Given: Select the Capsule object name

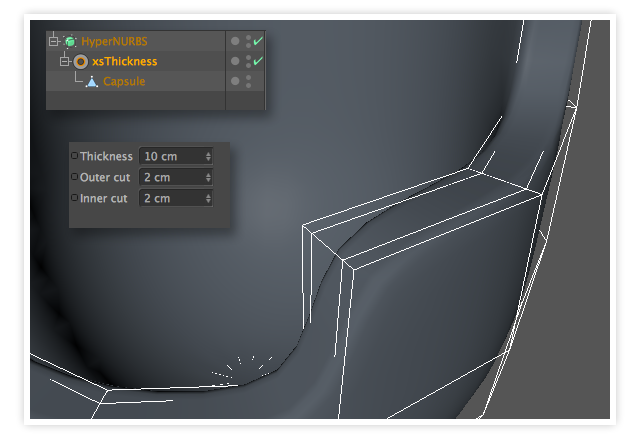Looking at the screenshot, I should pos(124,82).
